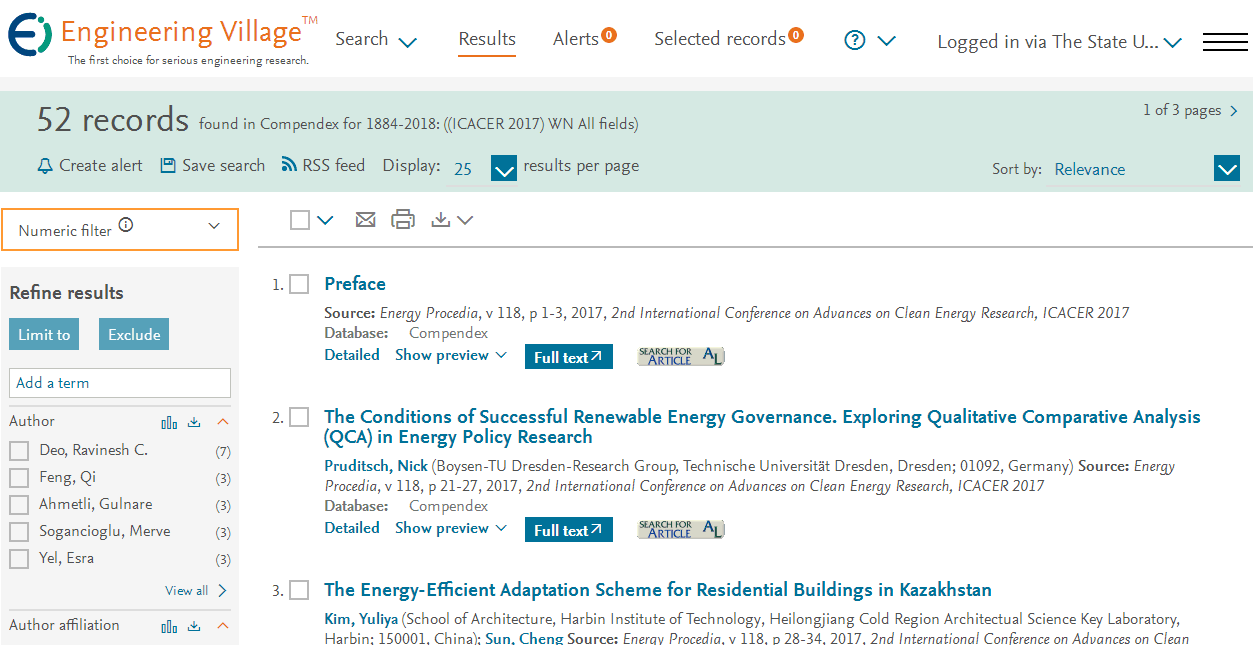
Task: Check the Deo, Ravinesh C. author checkbox
Action: coord(19,451)
